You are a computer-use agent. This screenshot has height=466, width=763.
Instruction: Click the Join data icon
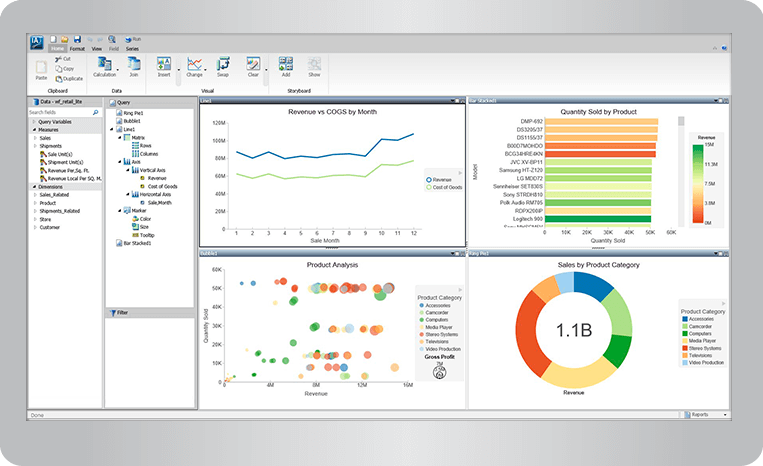(134, 64)
